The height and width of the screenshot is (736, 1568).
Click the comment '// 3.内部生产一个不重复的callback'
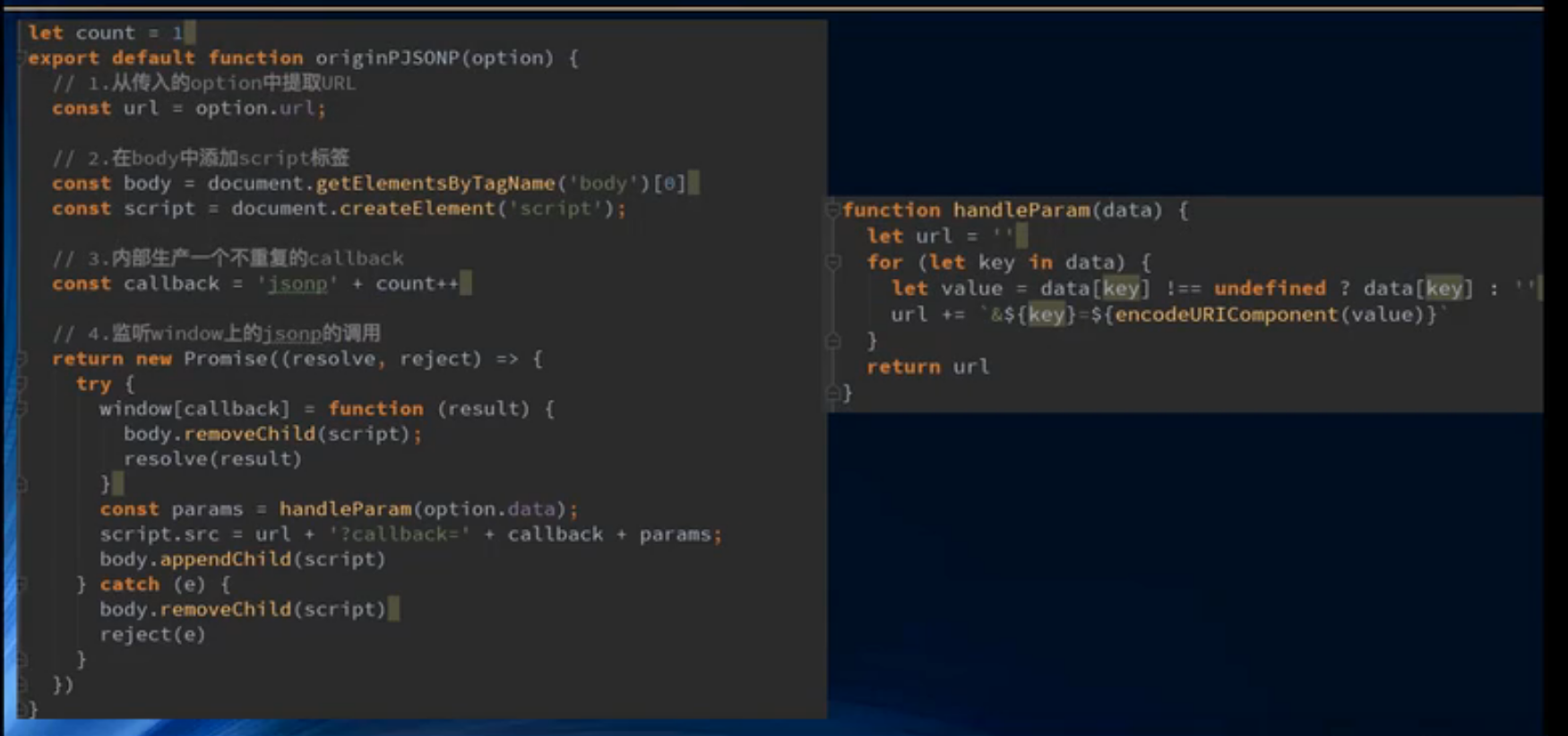pos(228,259)
